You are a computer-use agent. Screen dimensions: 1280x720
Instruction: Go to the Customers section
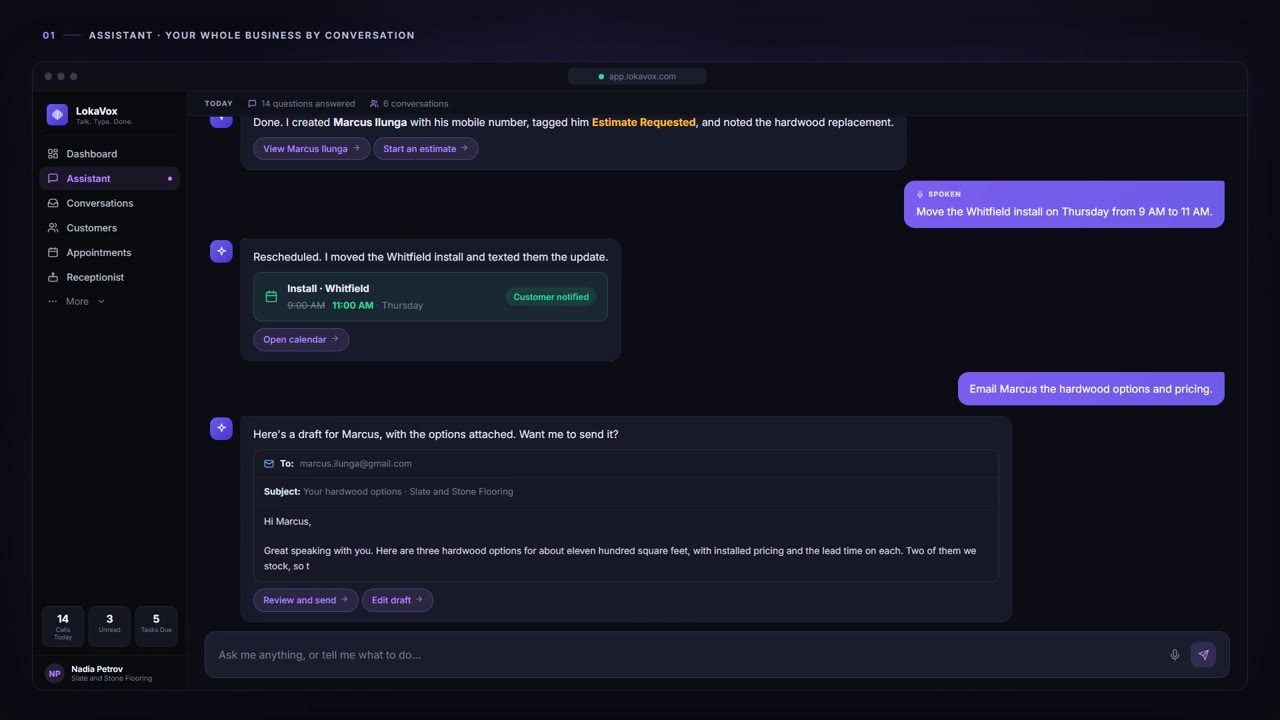(109, 228)
